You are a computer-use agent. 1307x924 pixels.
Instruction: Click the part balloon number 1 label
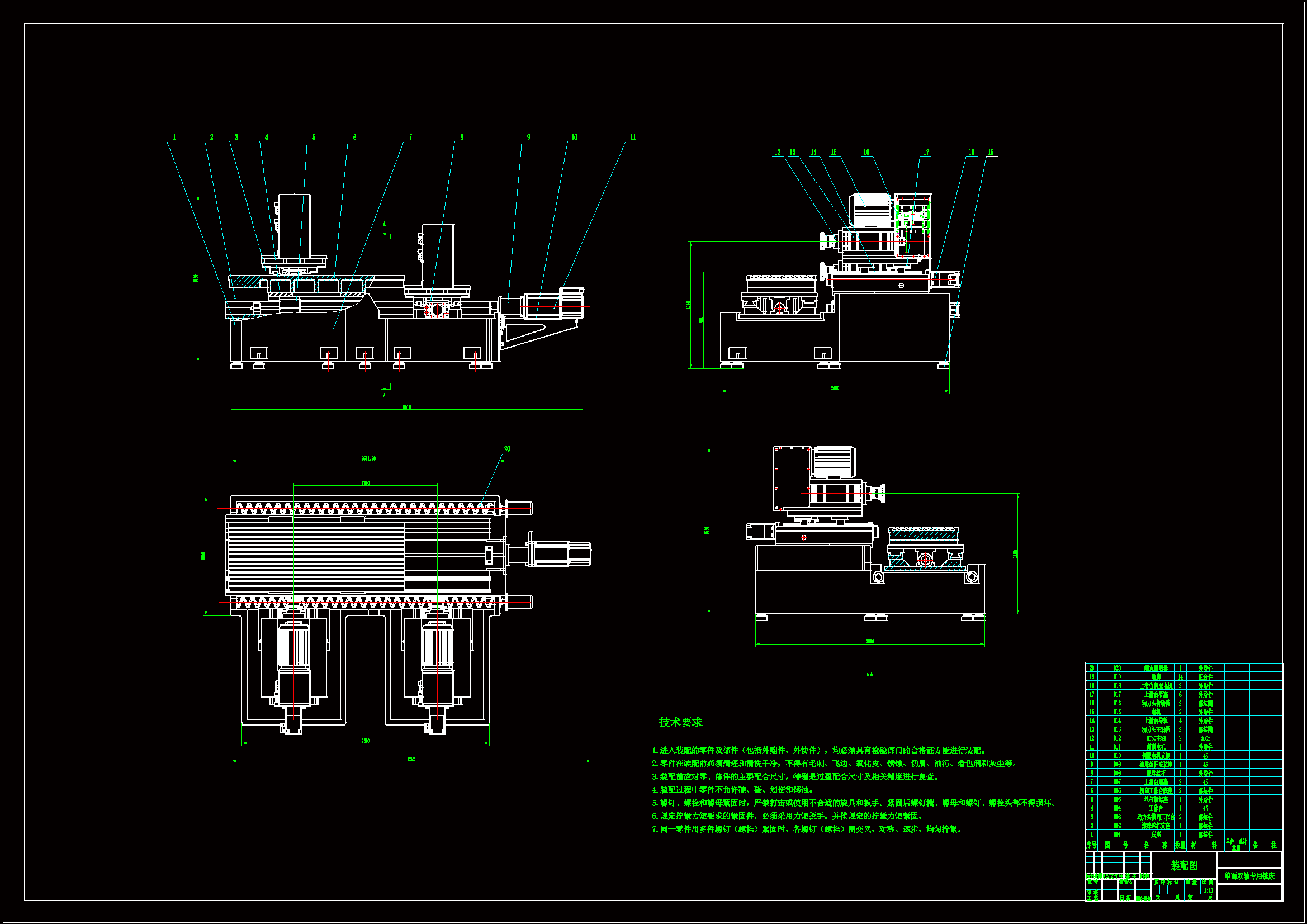174,137
